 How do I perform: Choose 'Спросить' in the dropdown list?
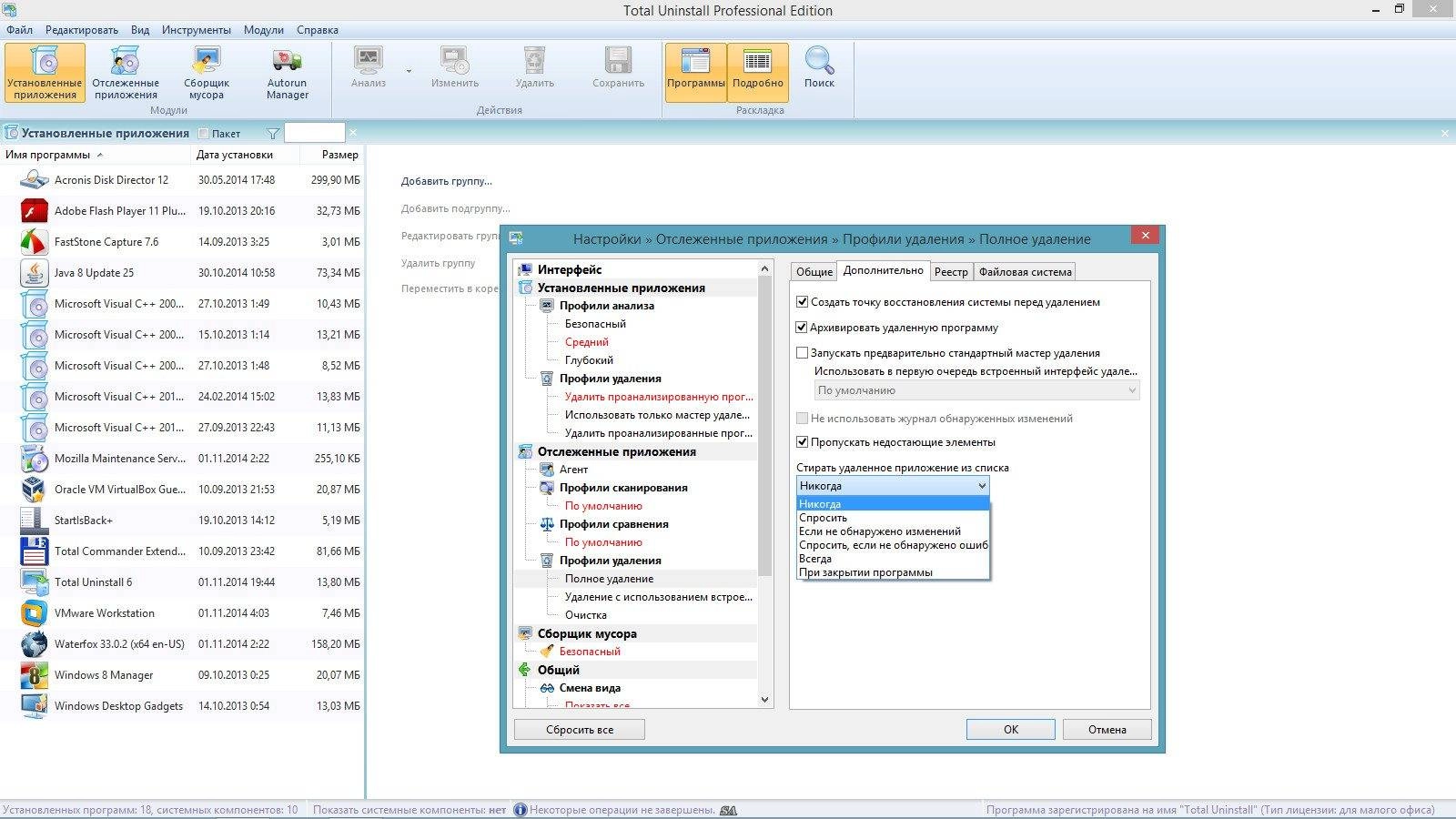pyautogui.click(x=893, y=518)
